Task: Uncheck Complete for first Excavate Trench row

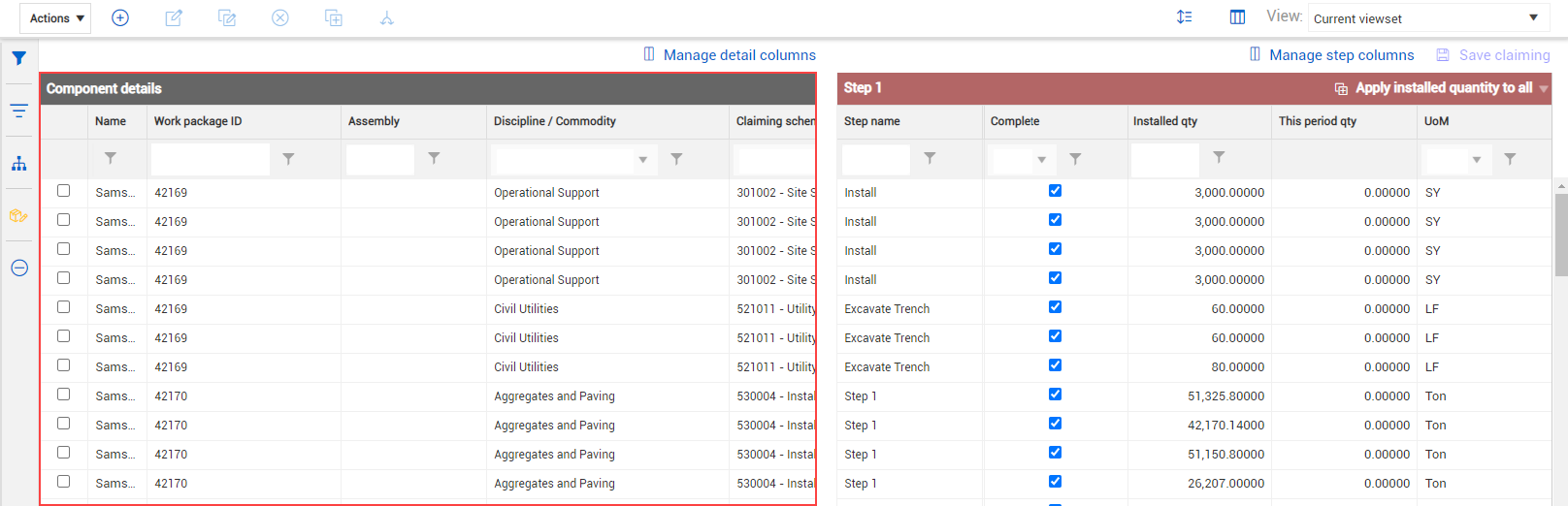Action: (1055, 307)
